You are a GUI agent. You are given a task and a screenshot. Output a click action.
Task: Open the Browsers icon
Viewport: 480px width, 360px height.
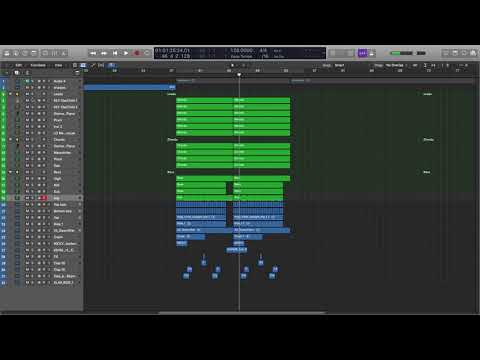pyautogui.click(x=473, y=53)
